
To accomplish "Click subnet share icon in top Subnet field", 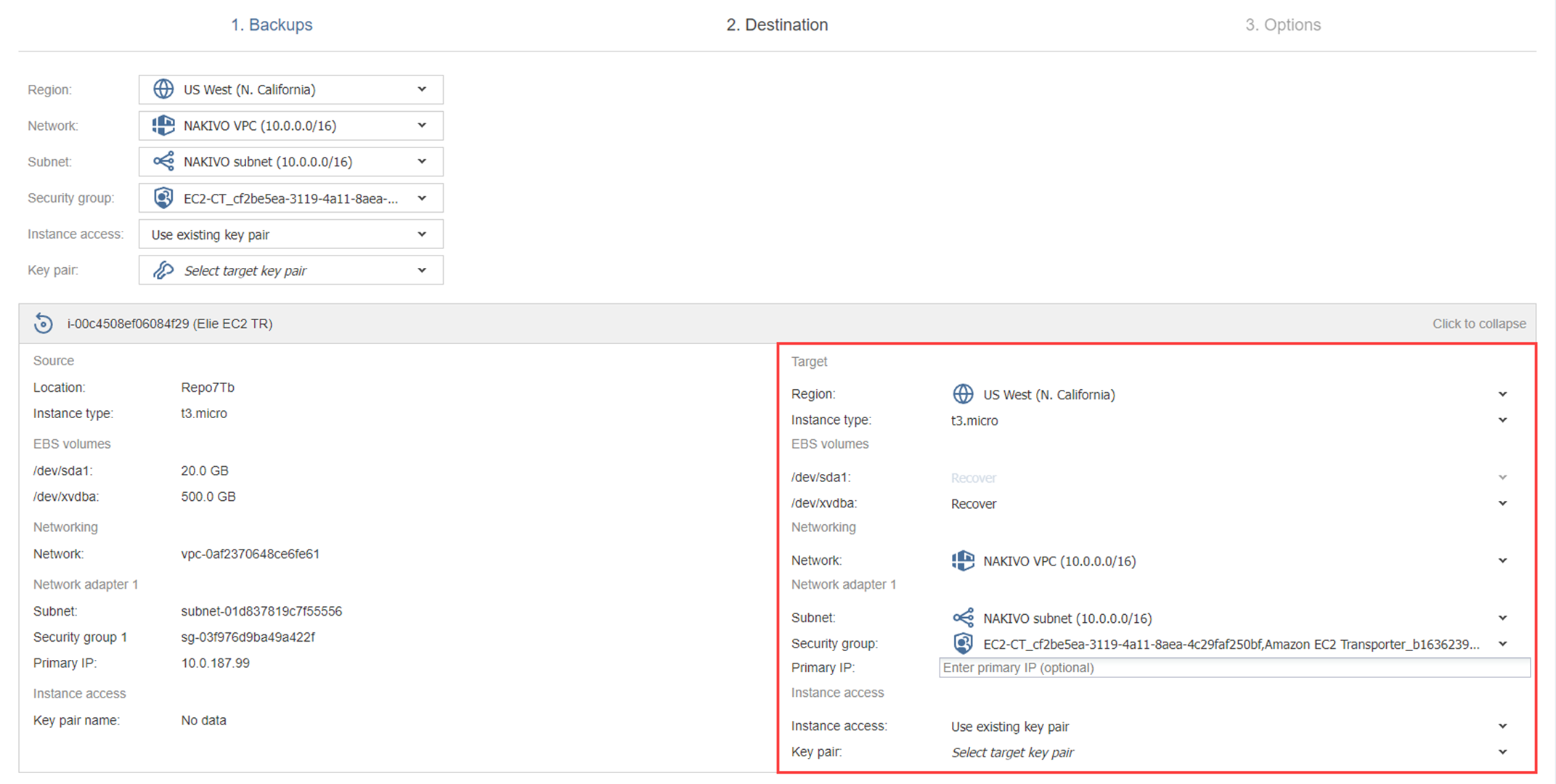I will coord(163,161).
